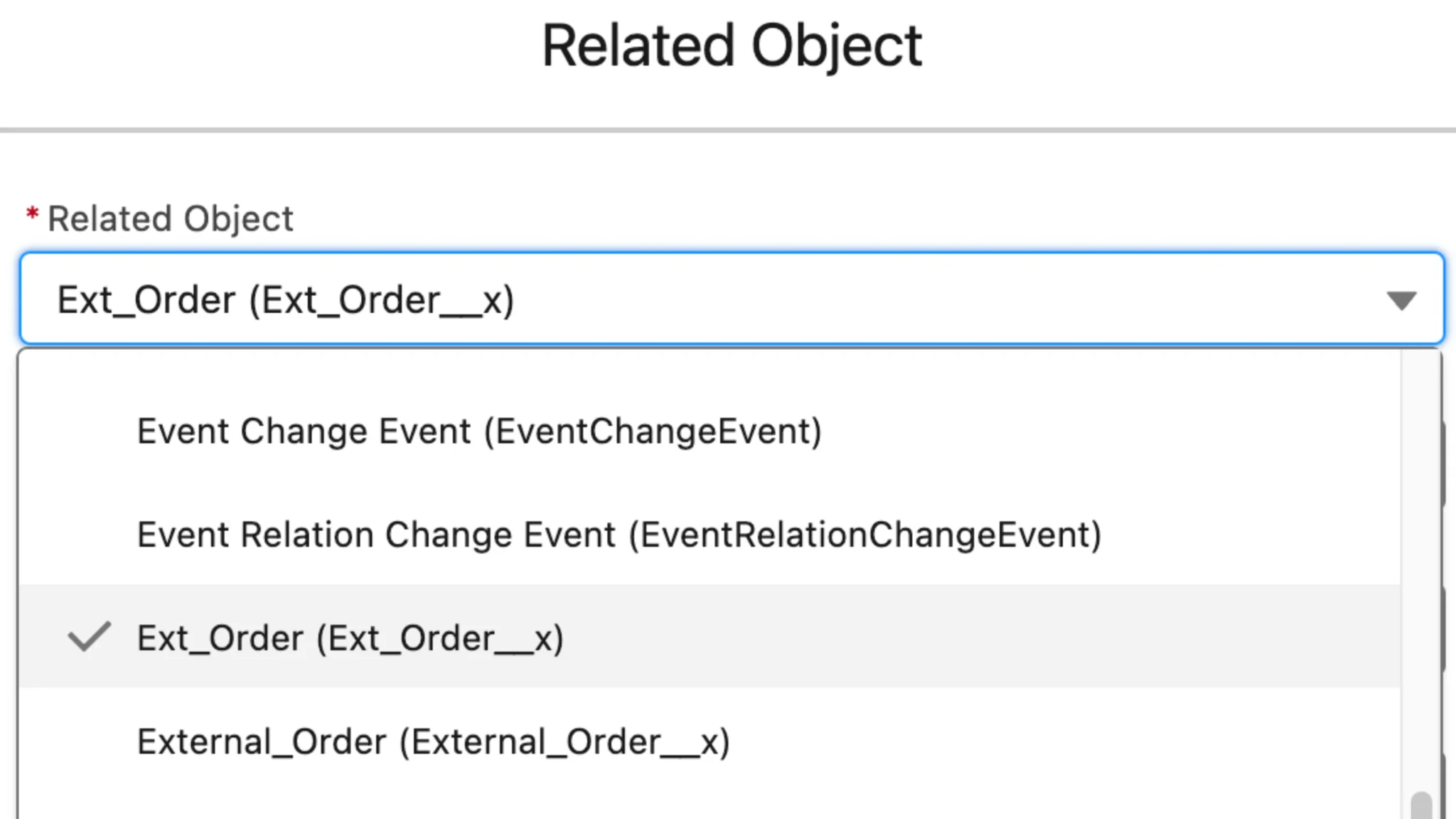Click the checkmark icon beside Ext_Order
The image size is (1456, 819).
click(89, 637)
